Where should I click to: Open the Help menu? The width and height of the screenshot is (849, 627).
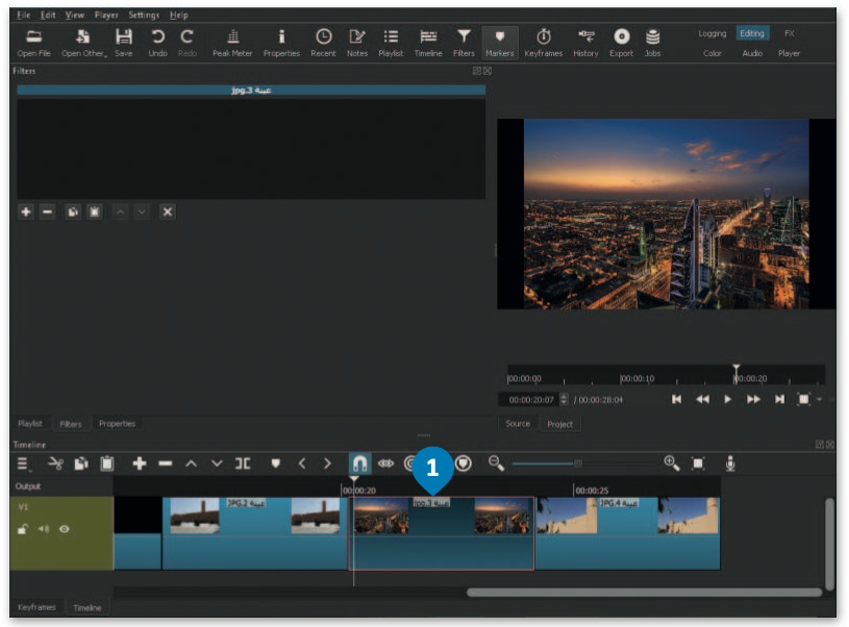(179, 15)
